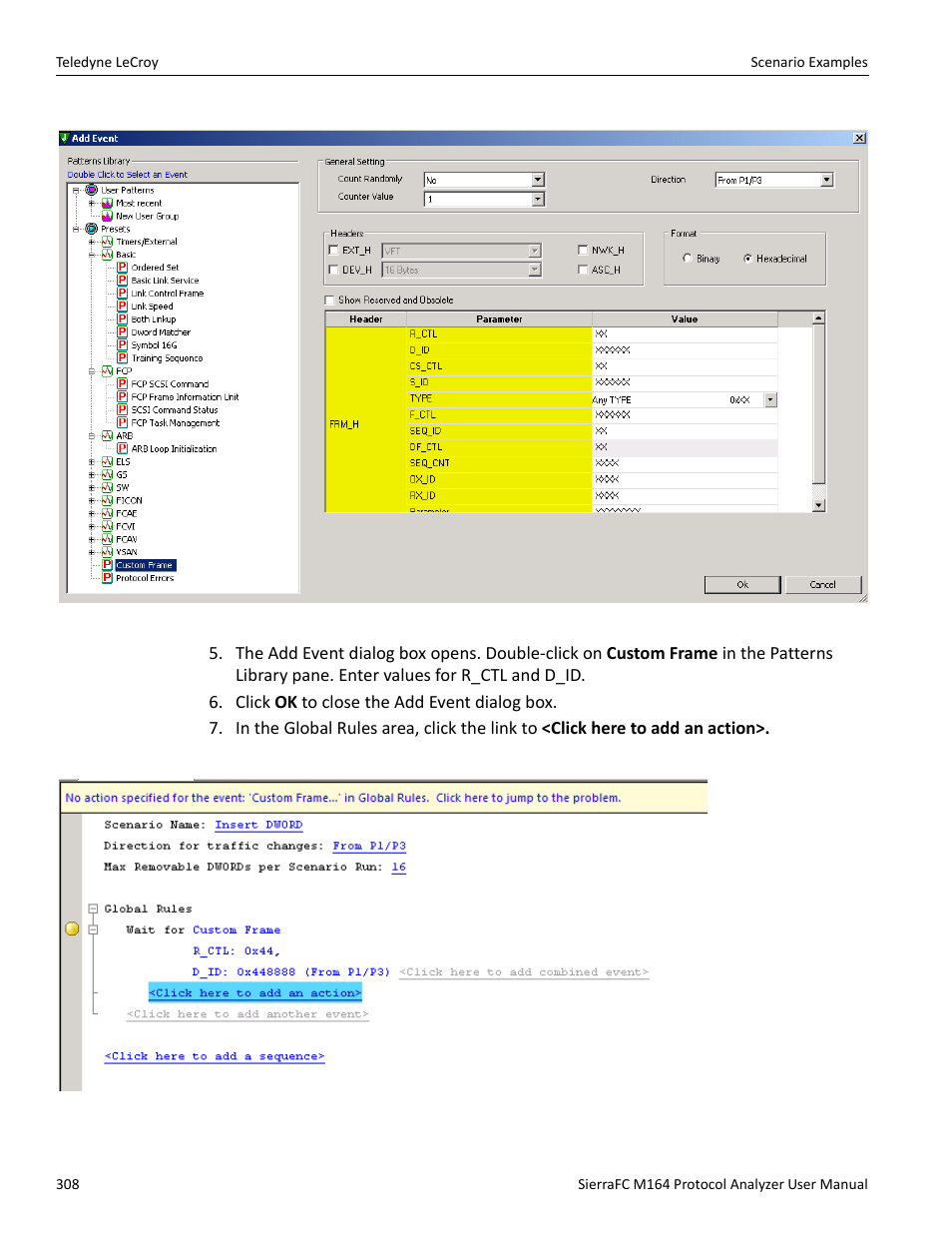Image resolution: width=952 pixels, height=1233 pixels.
Task: Check Show Reserved and Obsolete
Action: [329, 301]
